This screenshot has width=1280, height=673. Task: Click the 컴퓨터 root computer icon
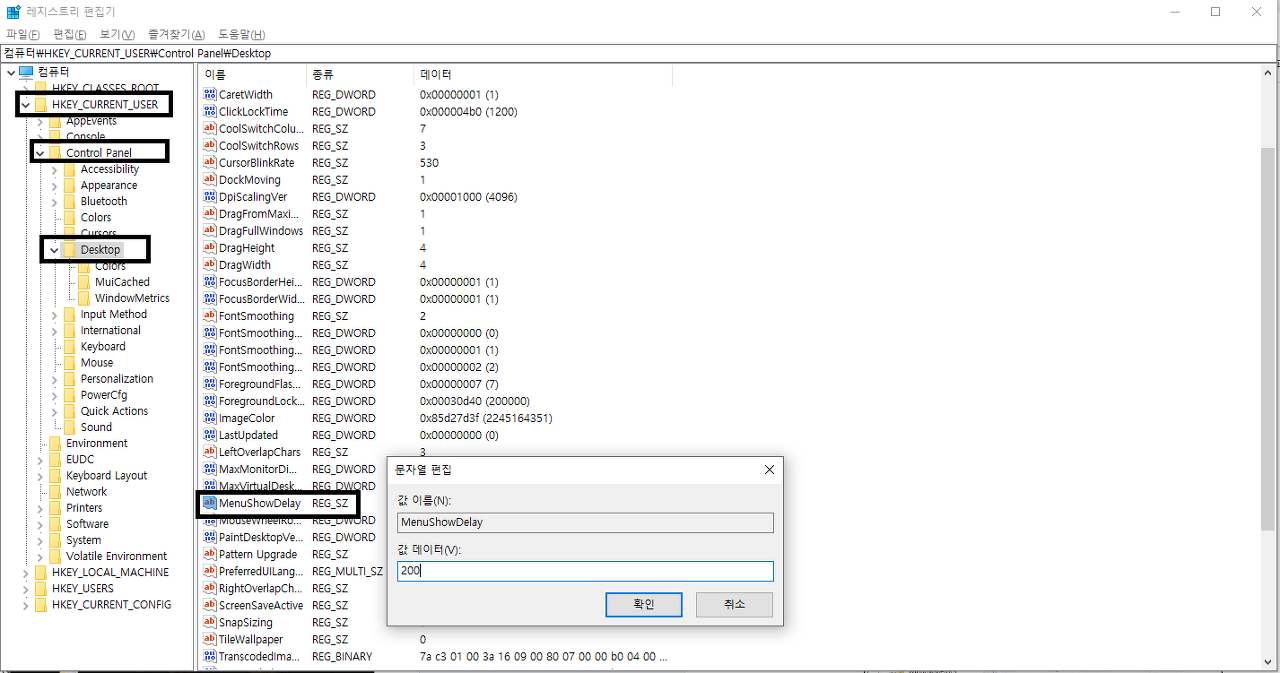(x=26, y=72)
